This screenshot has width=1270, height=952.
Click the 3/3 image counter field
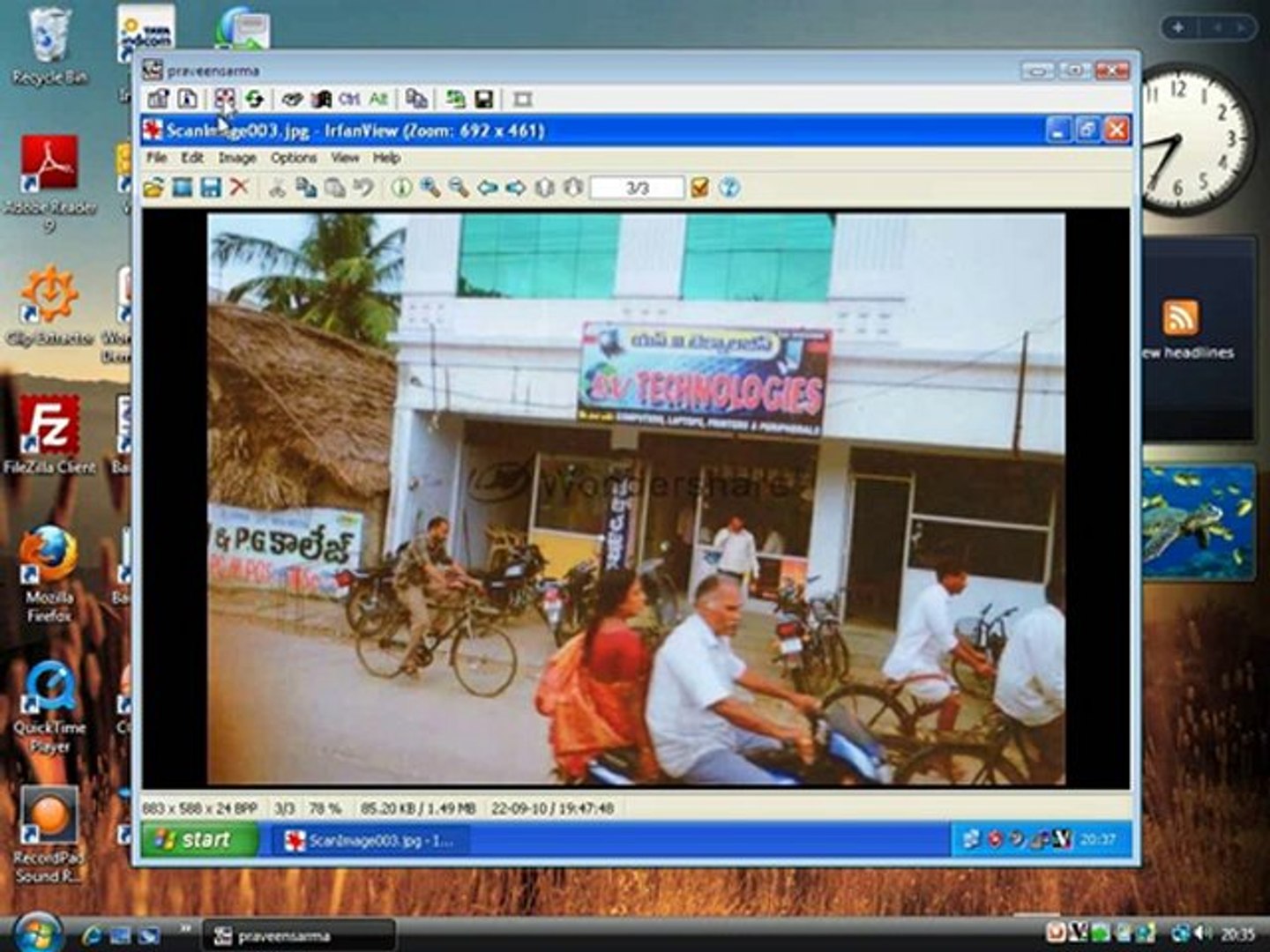point(637,188)
